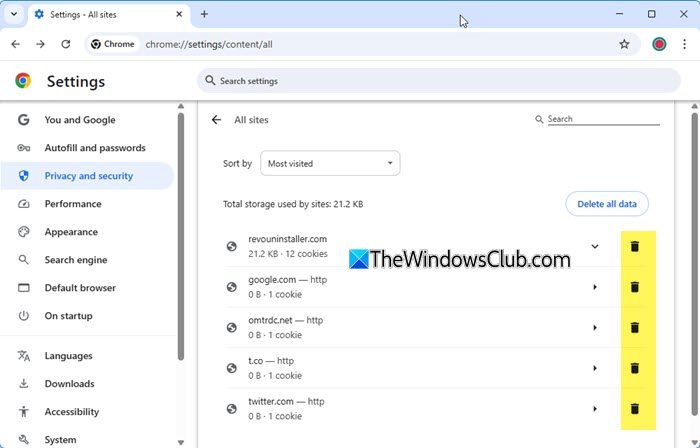Expand google.com site details arrow
Screen dimensions: 700x448
(595, 287)
